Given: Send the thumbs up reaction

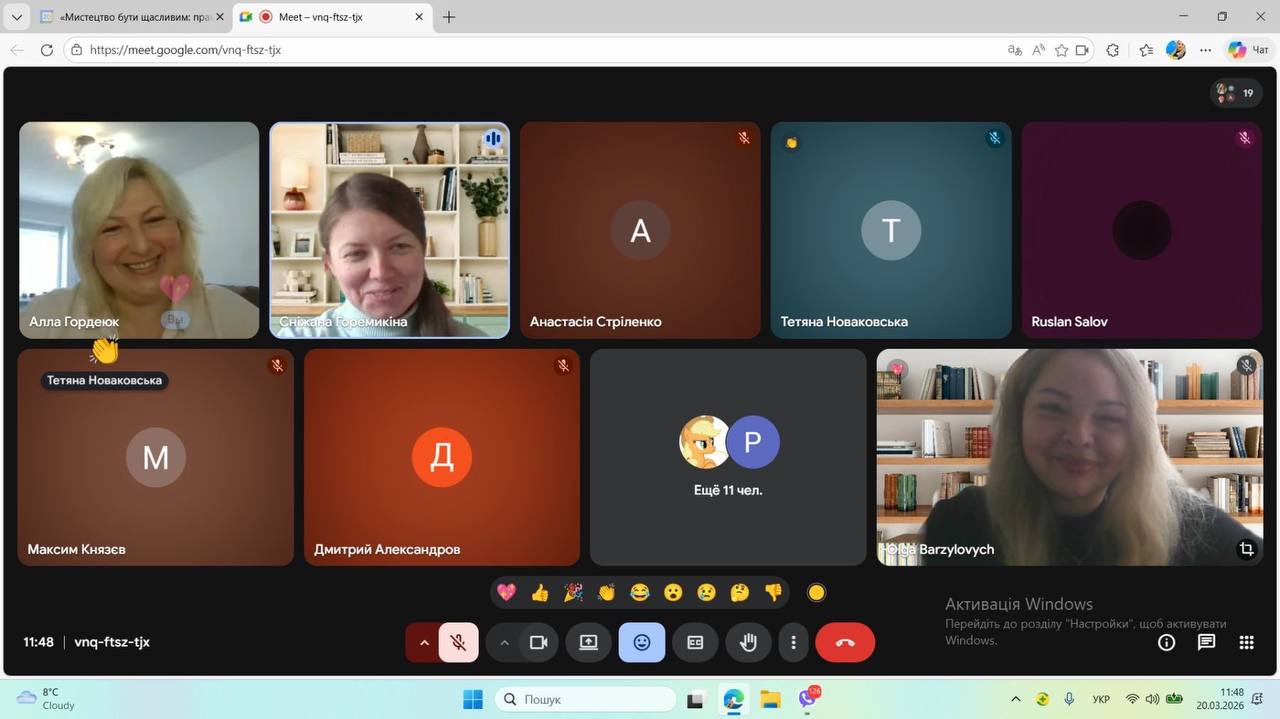Looking at the screenshot, I should click(540, 593).
